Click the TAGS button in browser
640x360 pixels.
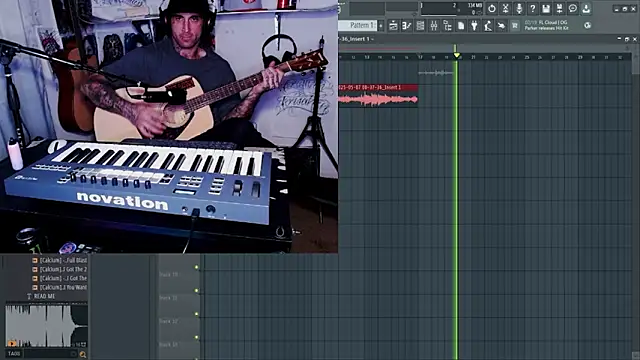14,354
